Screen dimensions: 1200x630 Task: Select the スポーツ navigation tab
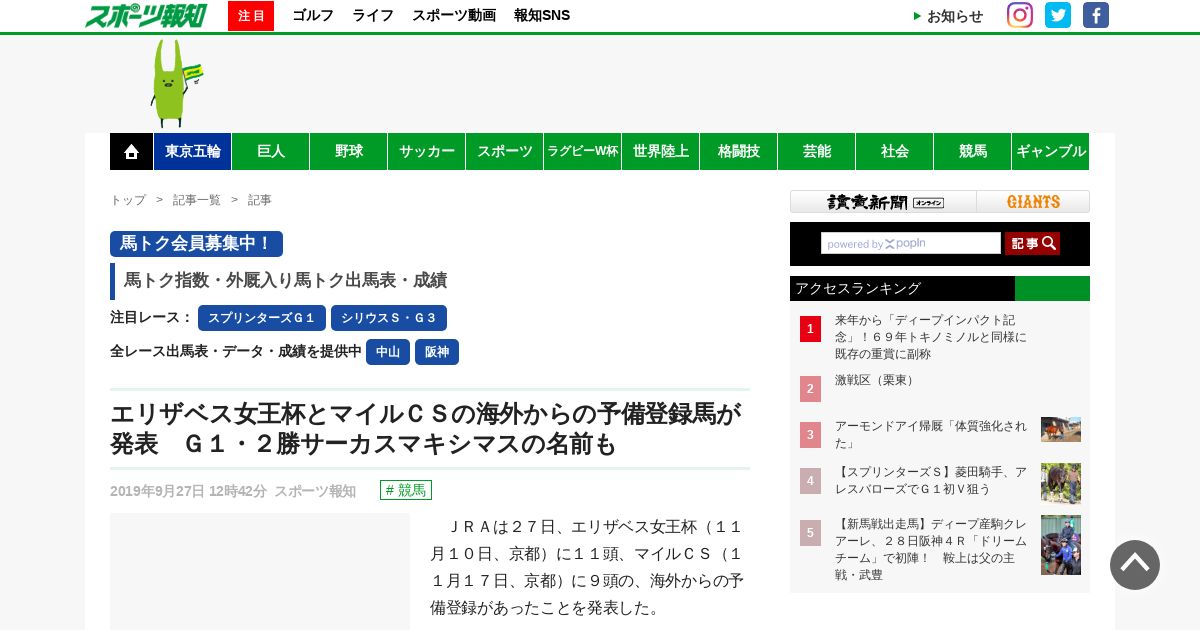tap(505, 152)
